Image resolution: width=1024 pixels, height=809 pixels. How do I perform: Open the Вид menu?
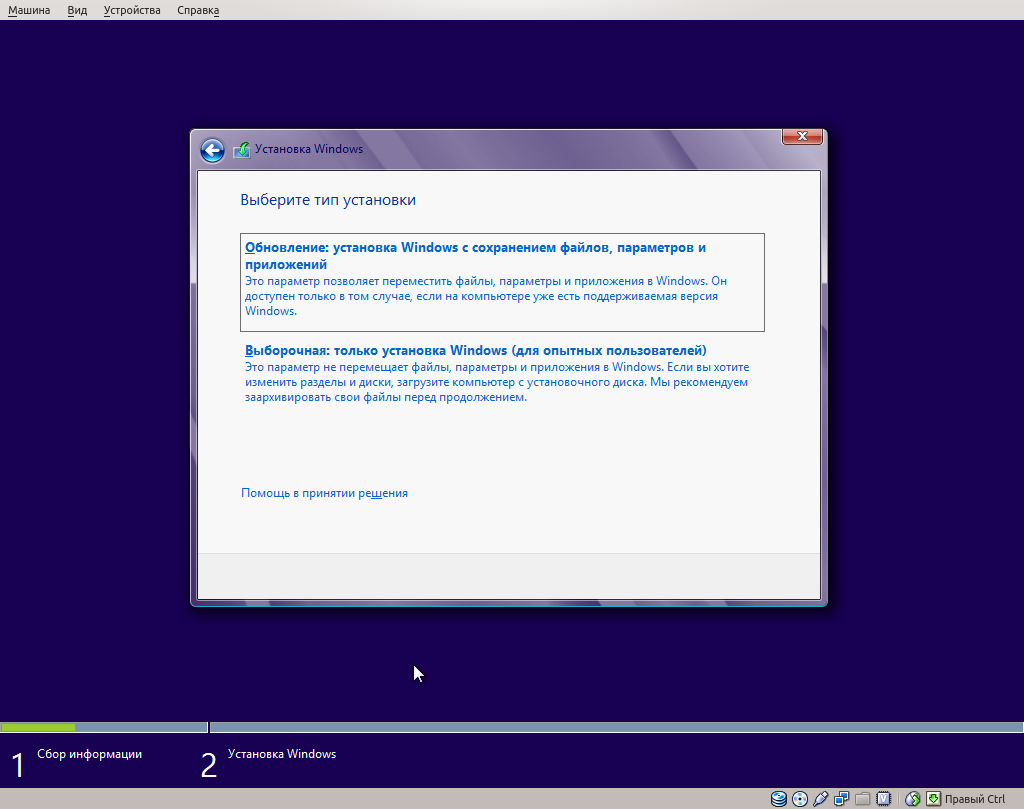[76, 10]
